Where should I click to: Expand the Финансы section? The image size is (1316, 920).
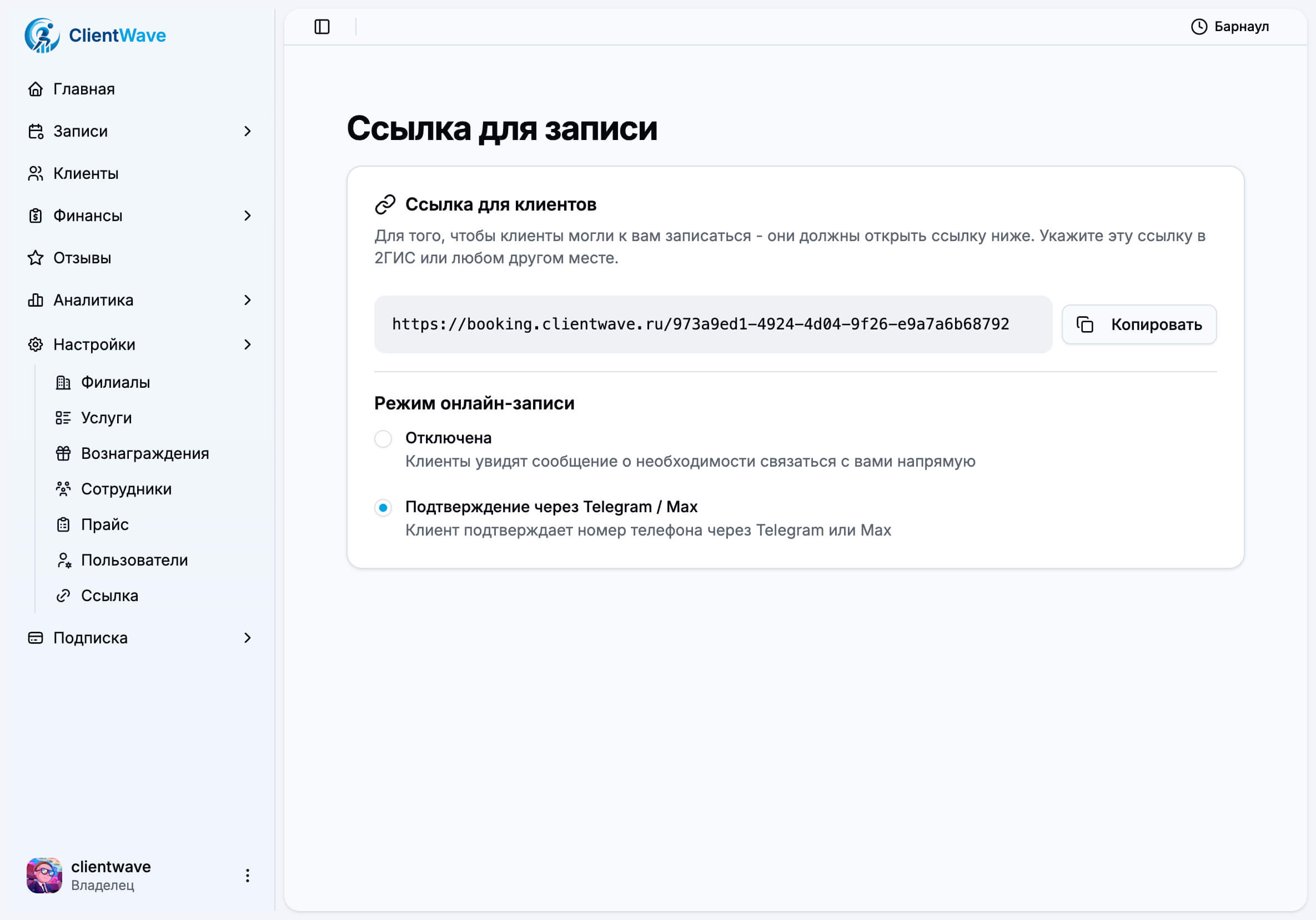coord(248,216)
